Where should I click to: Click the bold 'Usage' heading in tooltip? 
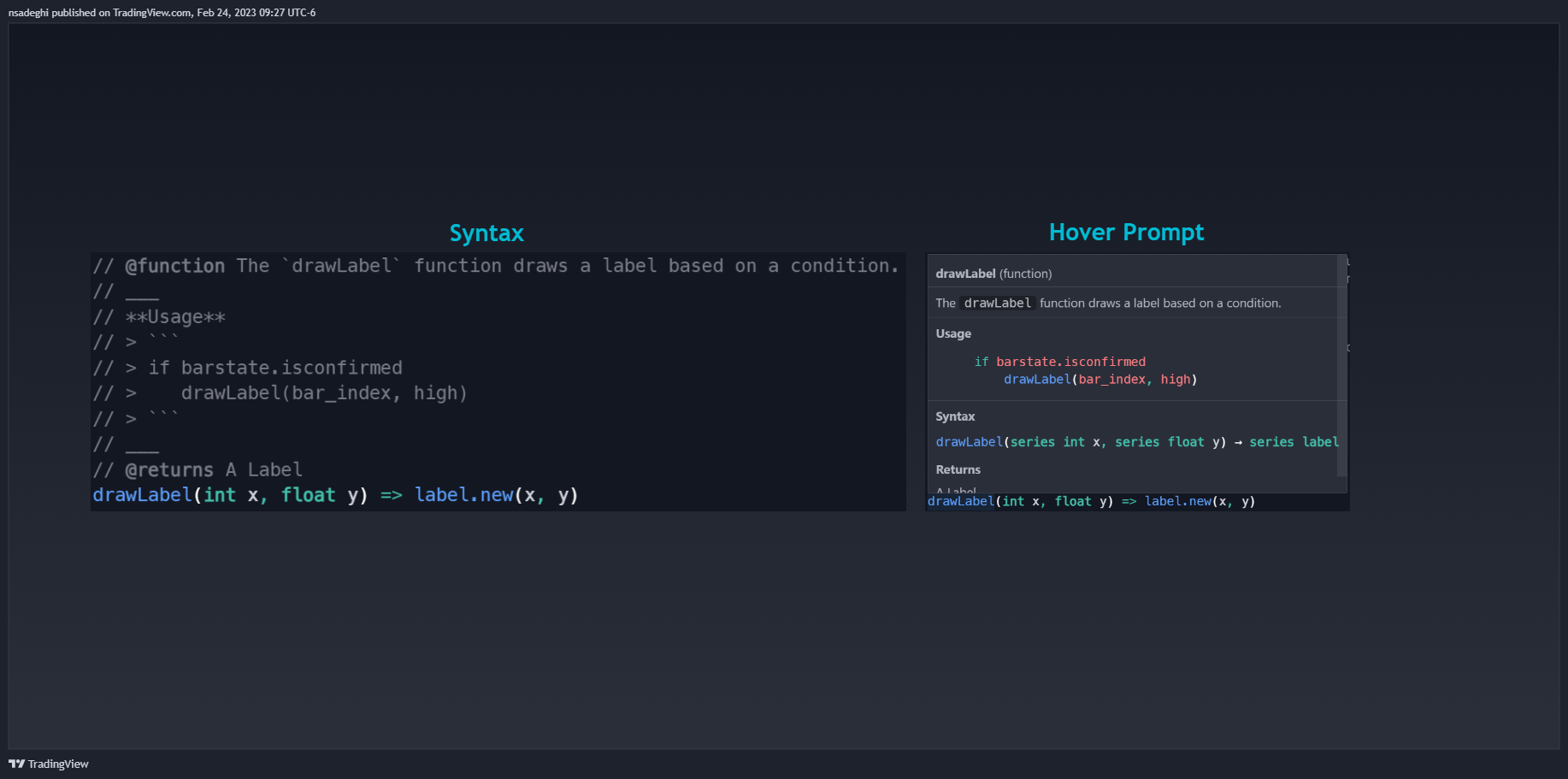(x=953, y=333)
